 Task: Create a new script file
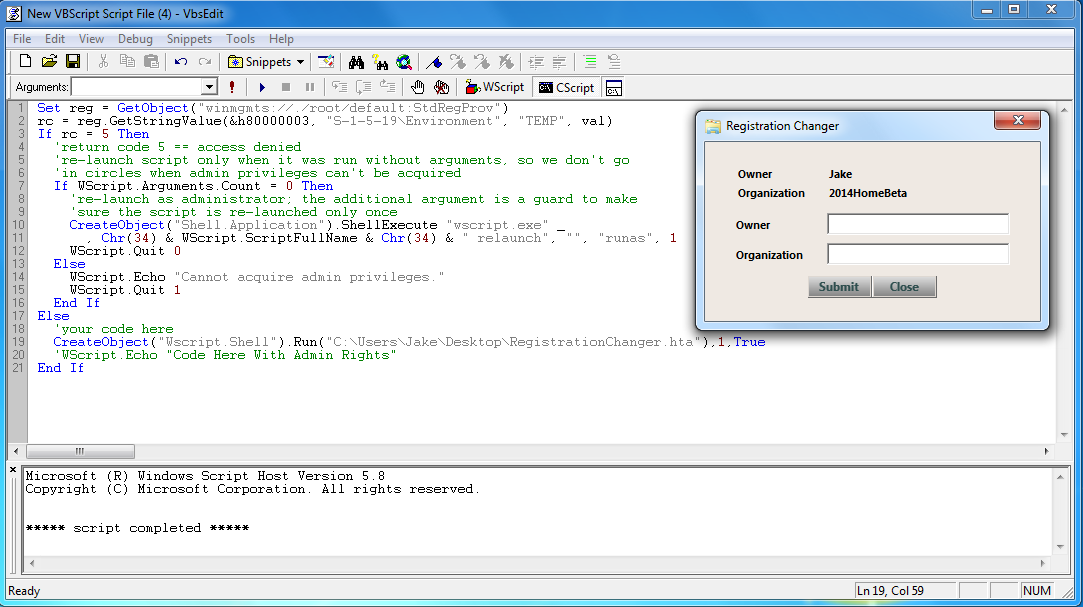(25, 61)
